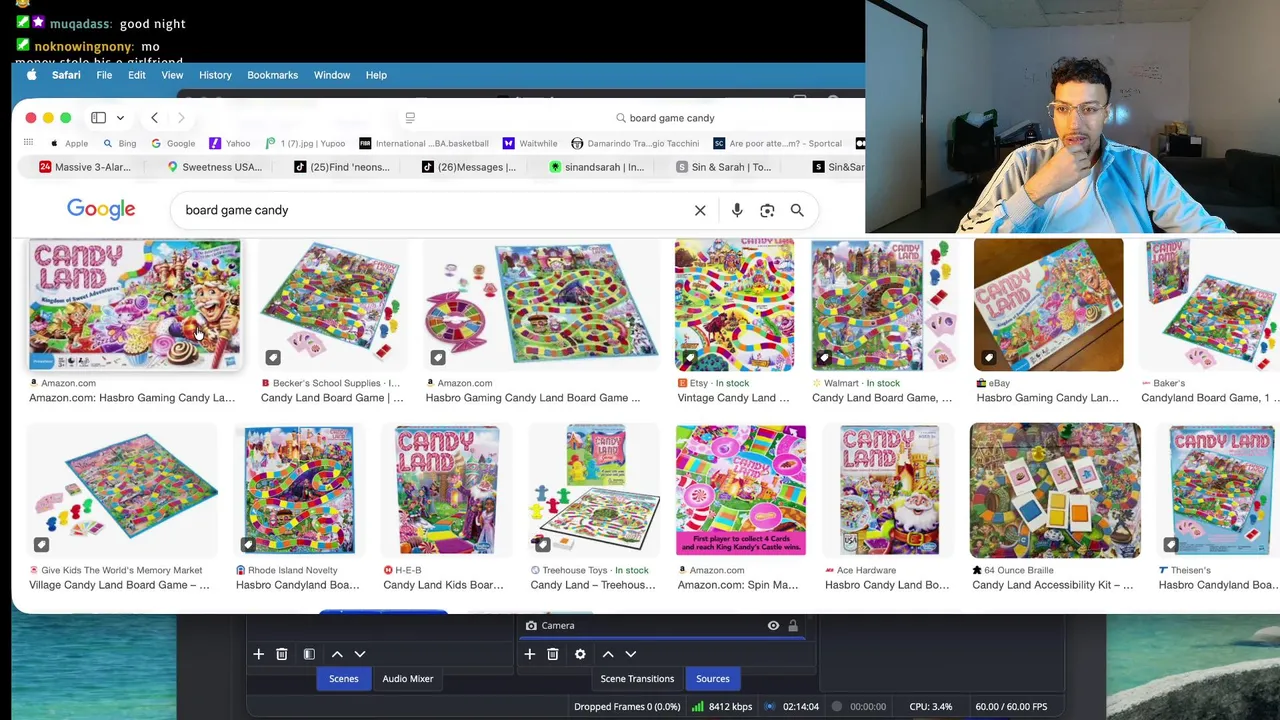Go forward to next page
The image size is (1280, 720).
[x=181, y=118]
